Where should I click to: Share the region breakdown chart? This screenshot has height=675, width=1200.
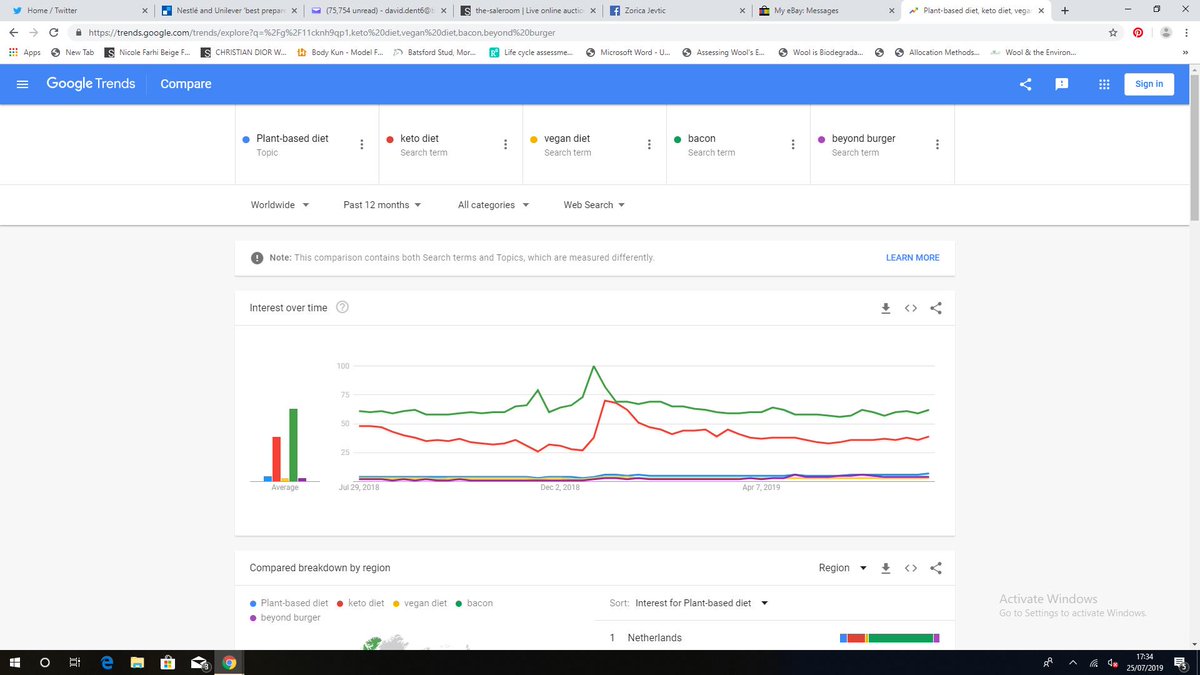coord(936,568)
